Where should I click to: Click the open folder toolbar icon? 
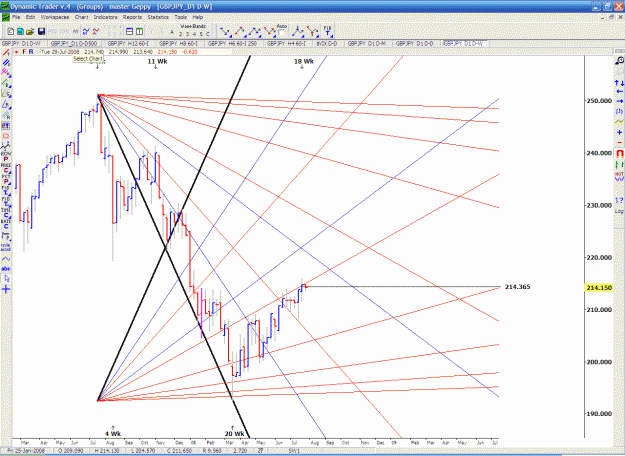pyautogui.click(x=30, y=31)
